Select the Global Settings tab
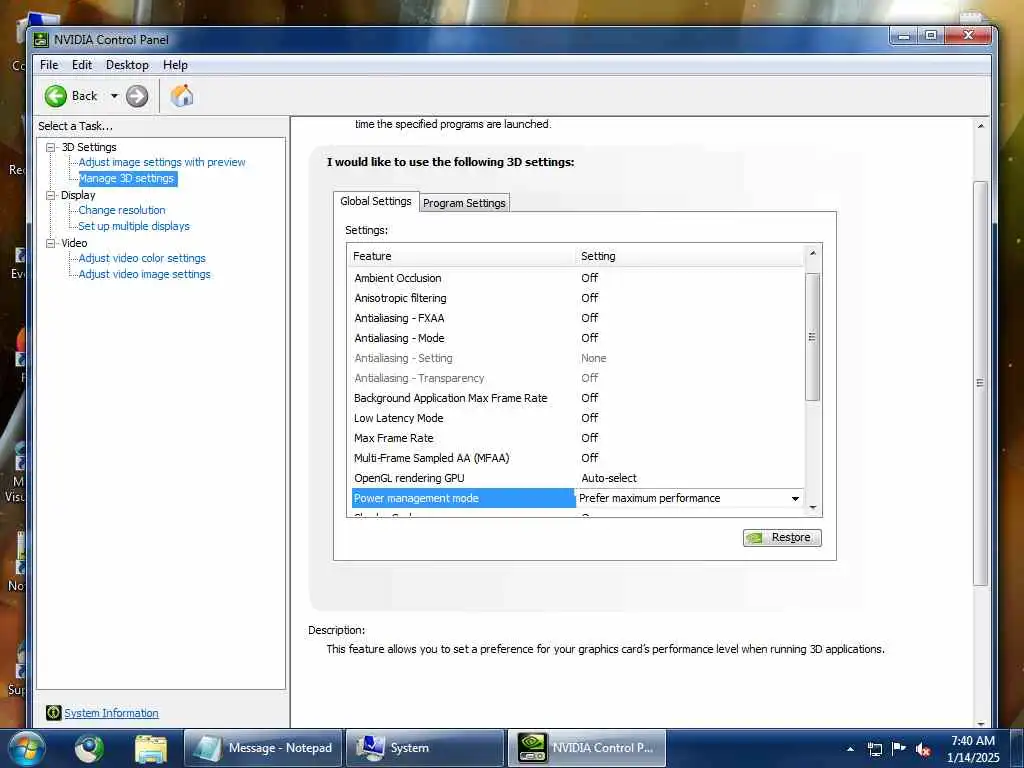This screenshot has height=768, width=1024. pos(376,201)
